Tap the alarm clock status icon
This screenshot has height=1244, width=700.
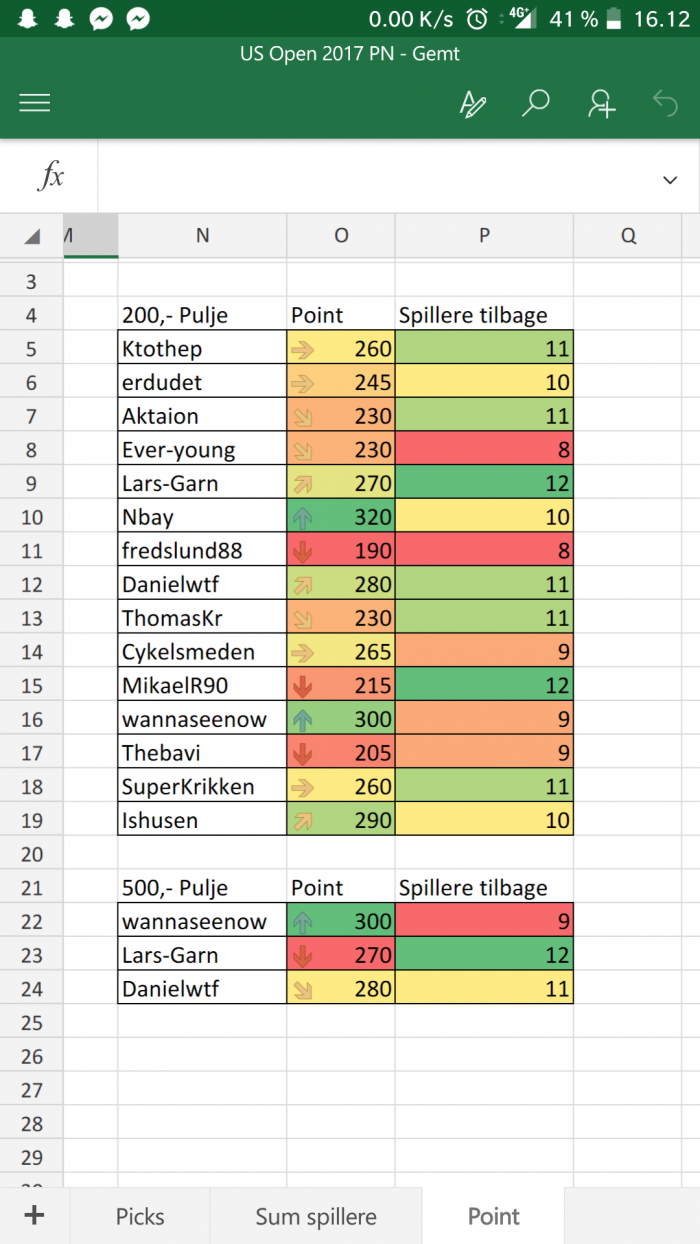479,18
